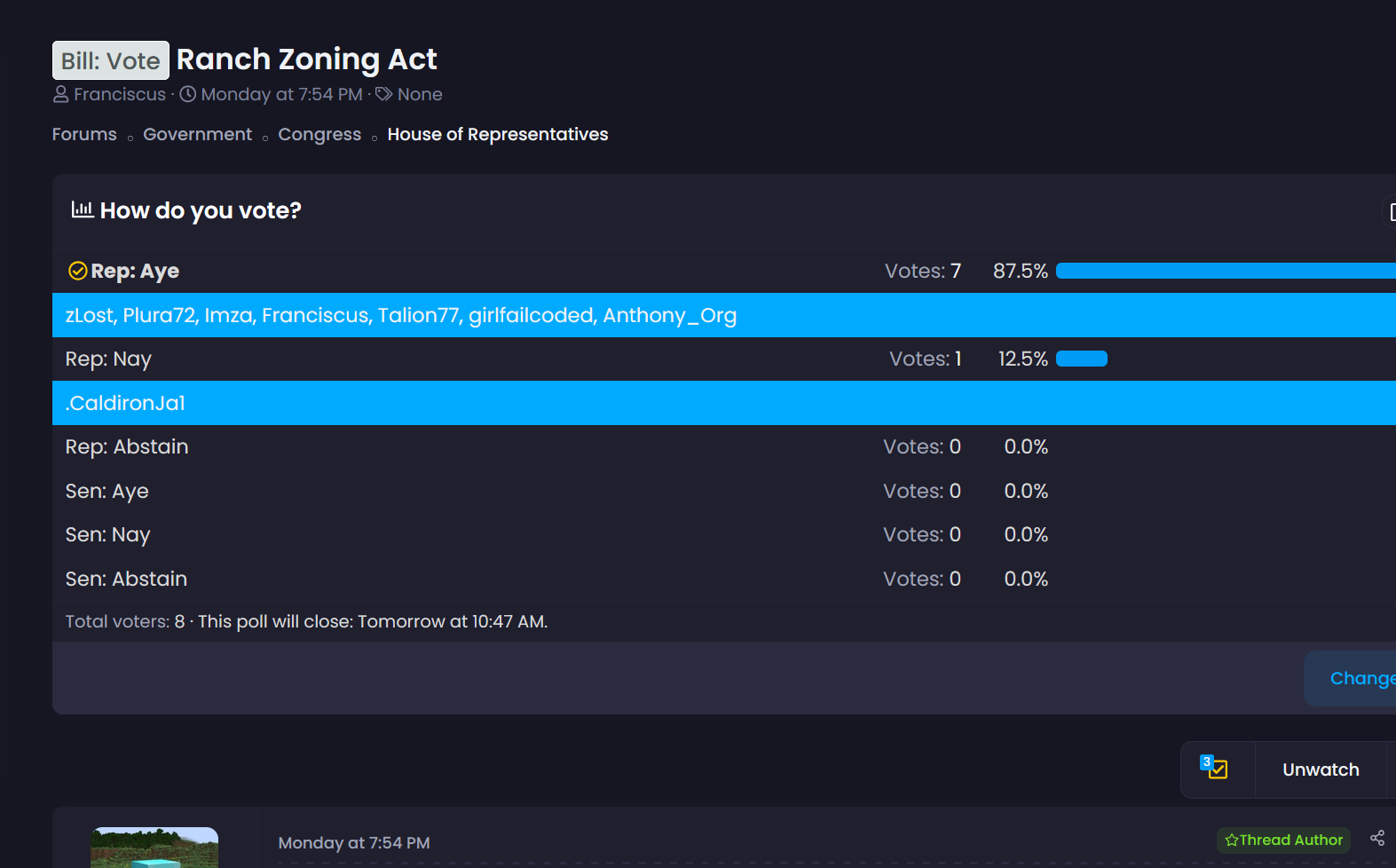Viewport: 1396px width, 868px height.
Task: Click the Thread Author star badge
Action: [1283, 840]
